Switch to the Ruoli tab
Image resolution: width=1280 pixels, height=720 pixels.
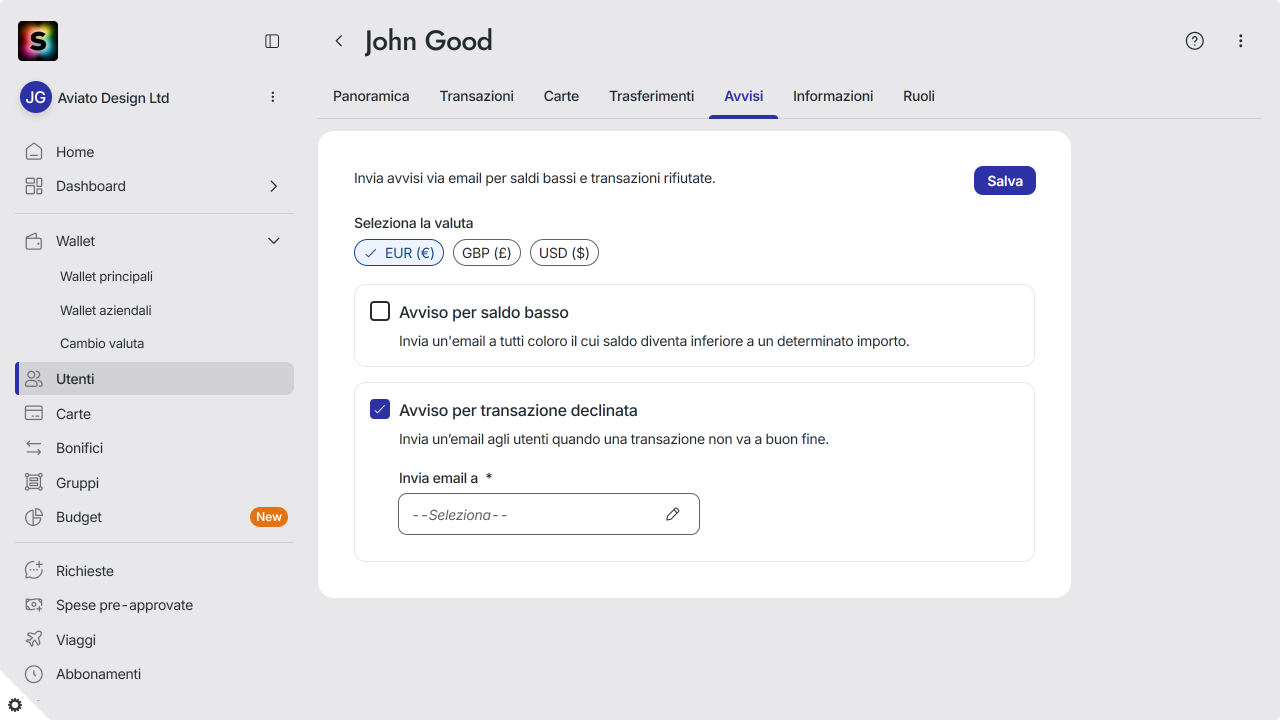coord(919,96)
